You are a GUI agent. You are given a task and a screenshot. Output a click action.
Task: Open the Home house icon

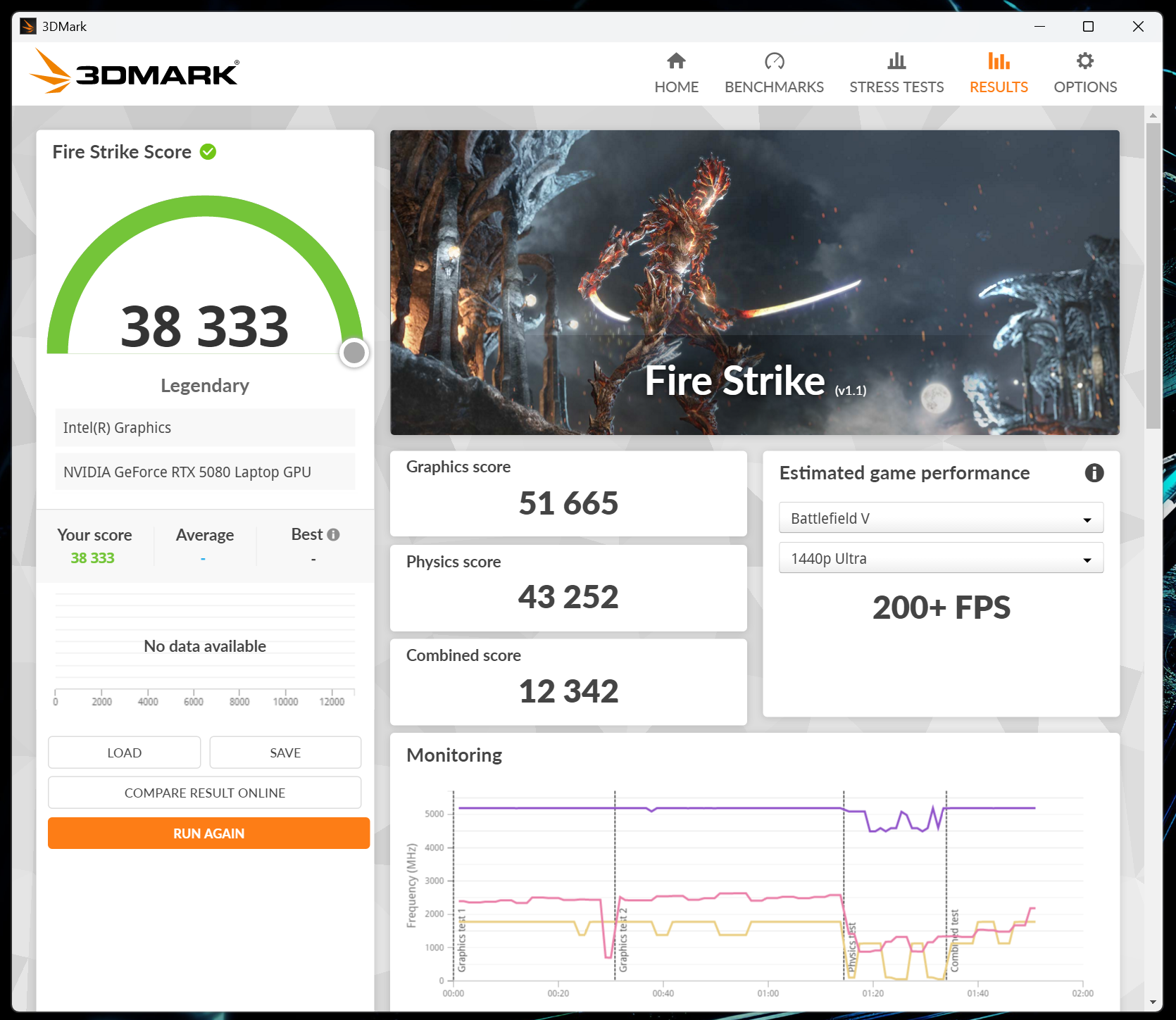676,61
